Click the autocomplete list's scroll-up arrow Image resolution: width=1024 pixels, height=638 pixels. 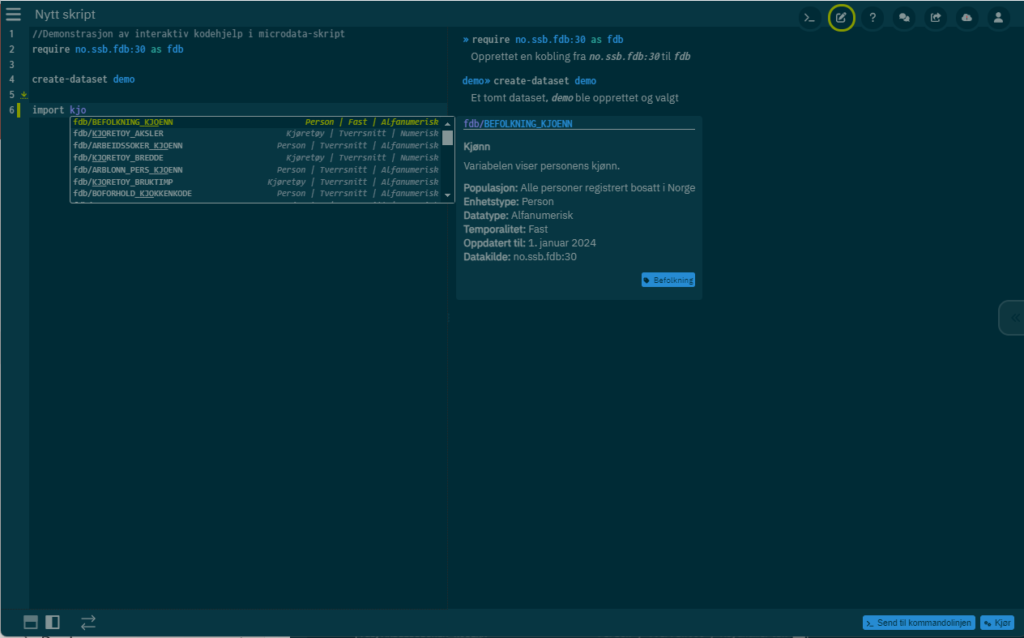(x=448, y=122)
